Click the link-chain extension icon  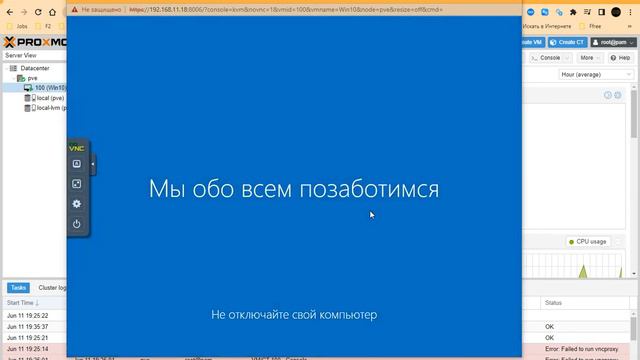click(x=559, y=12)
